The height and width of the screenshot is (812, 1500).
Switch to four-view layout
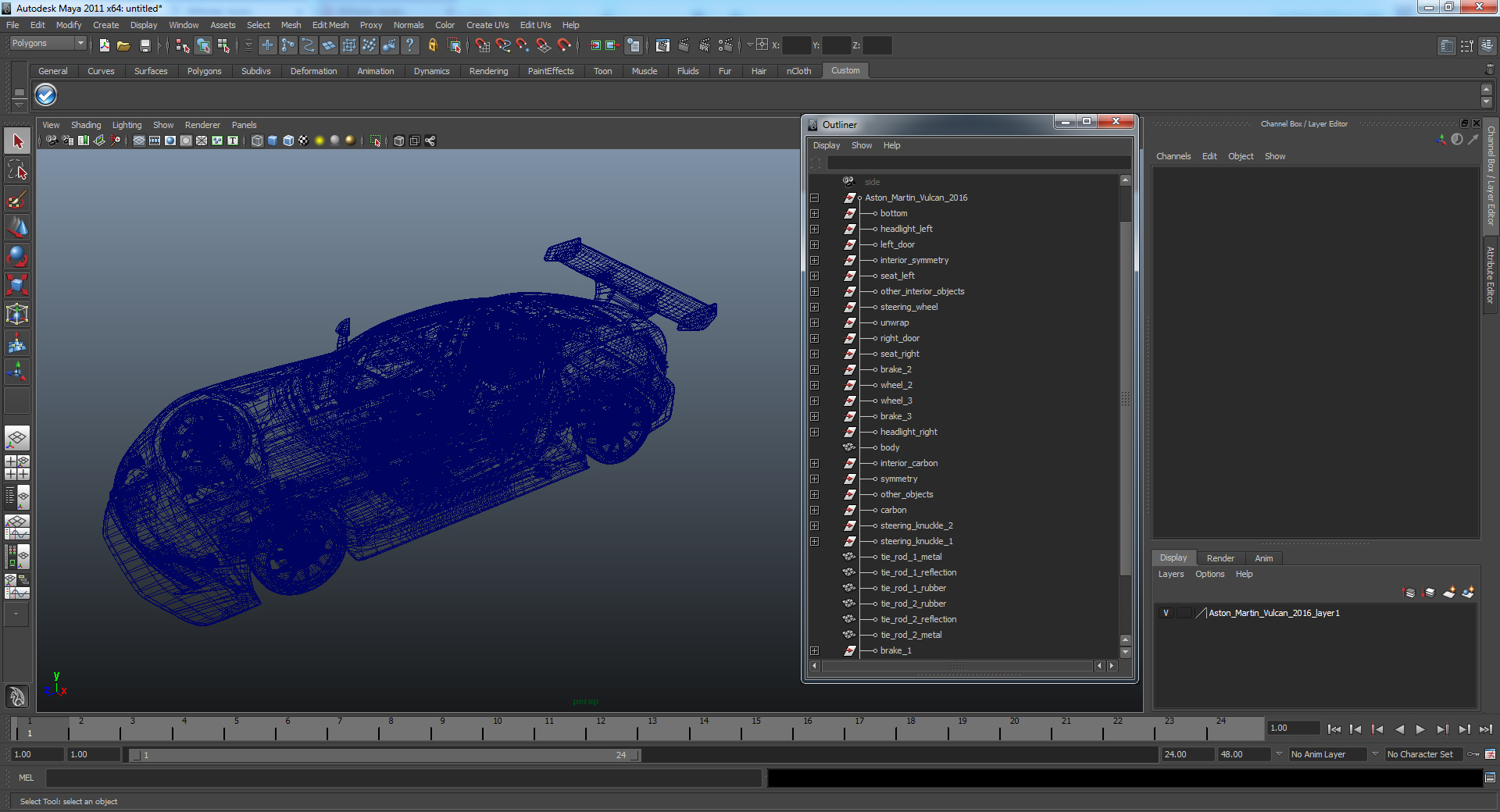[x=17, y=467]
